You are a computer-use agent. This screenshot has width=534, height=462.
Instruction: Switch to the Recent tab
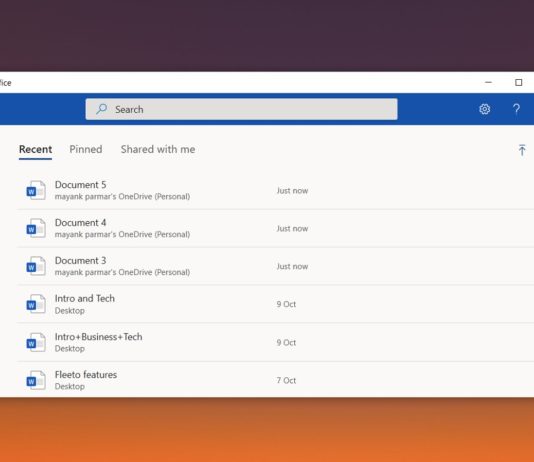click(35, 149)
